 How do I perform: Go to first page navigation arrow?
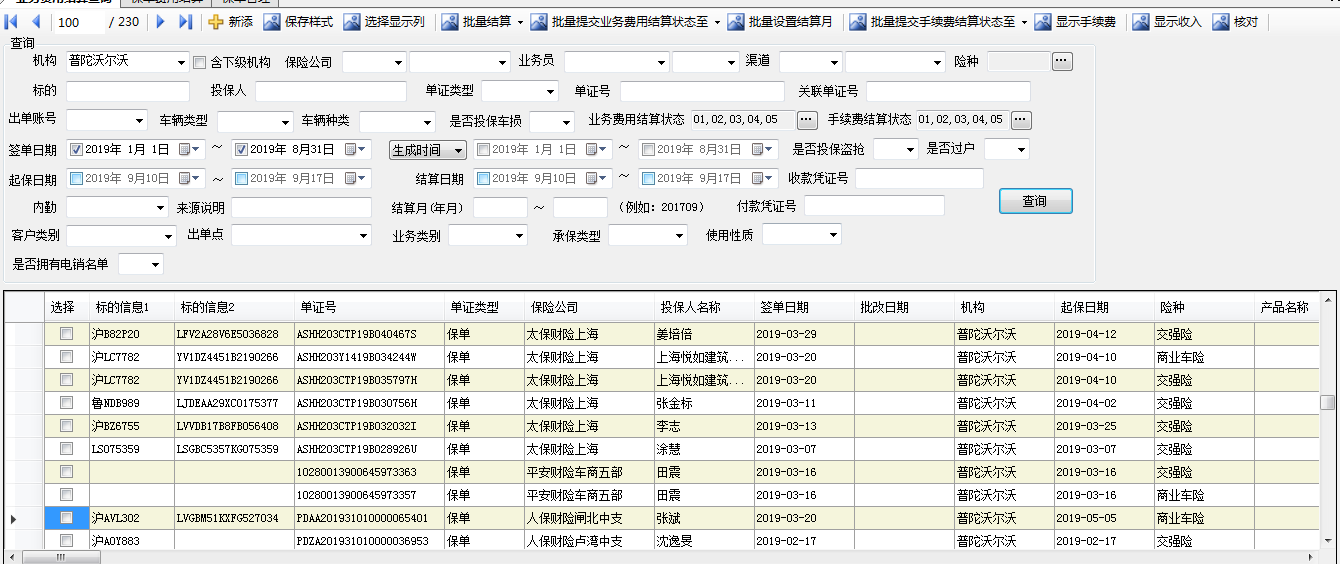[13, 22]
